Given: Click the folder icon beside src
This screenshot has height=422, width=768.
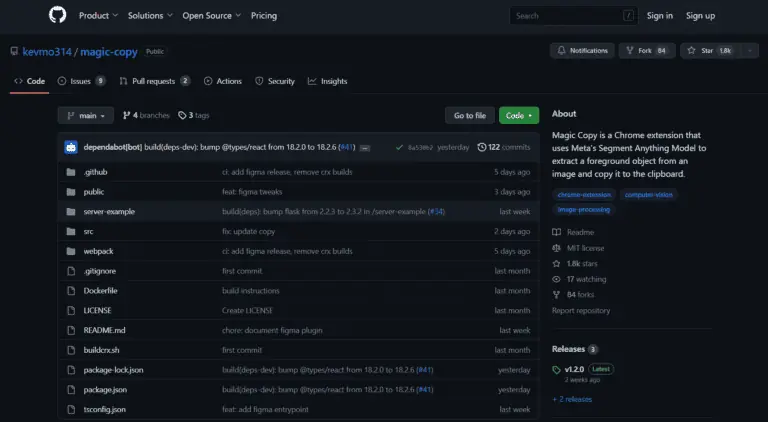Looking at the screenshot, I should click(71, 232).
